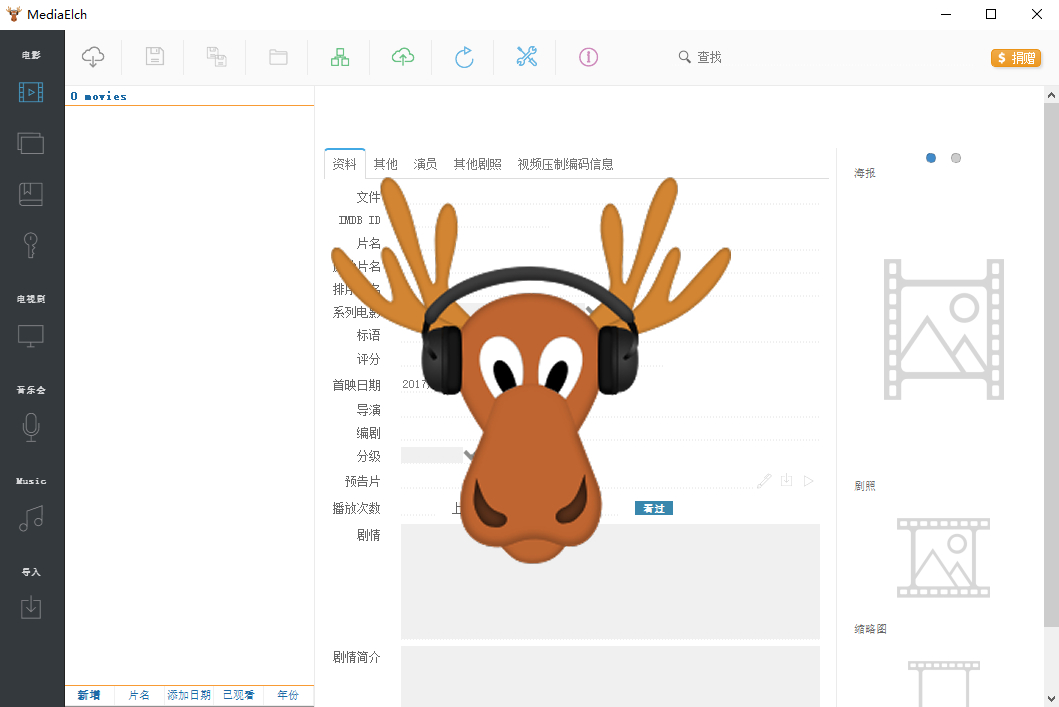Click the green rename structure icon

pyautogui.click(x=340, y=57)
